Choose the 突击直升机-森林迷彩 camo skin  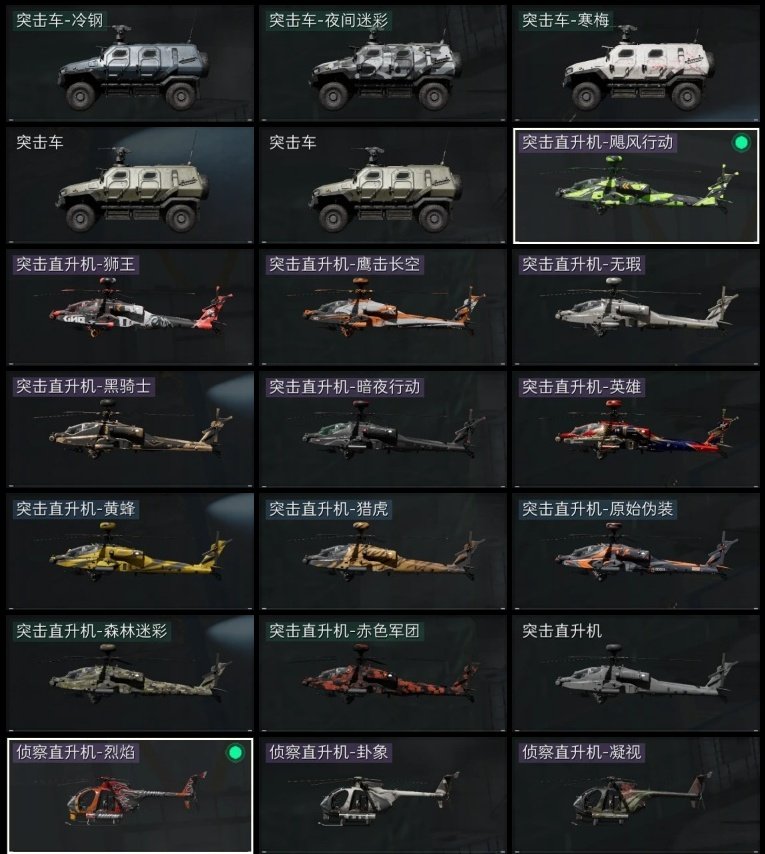[x=130, y=673]
